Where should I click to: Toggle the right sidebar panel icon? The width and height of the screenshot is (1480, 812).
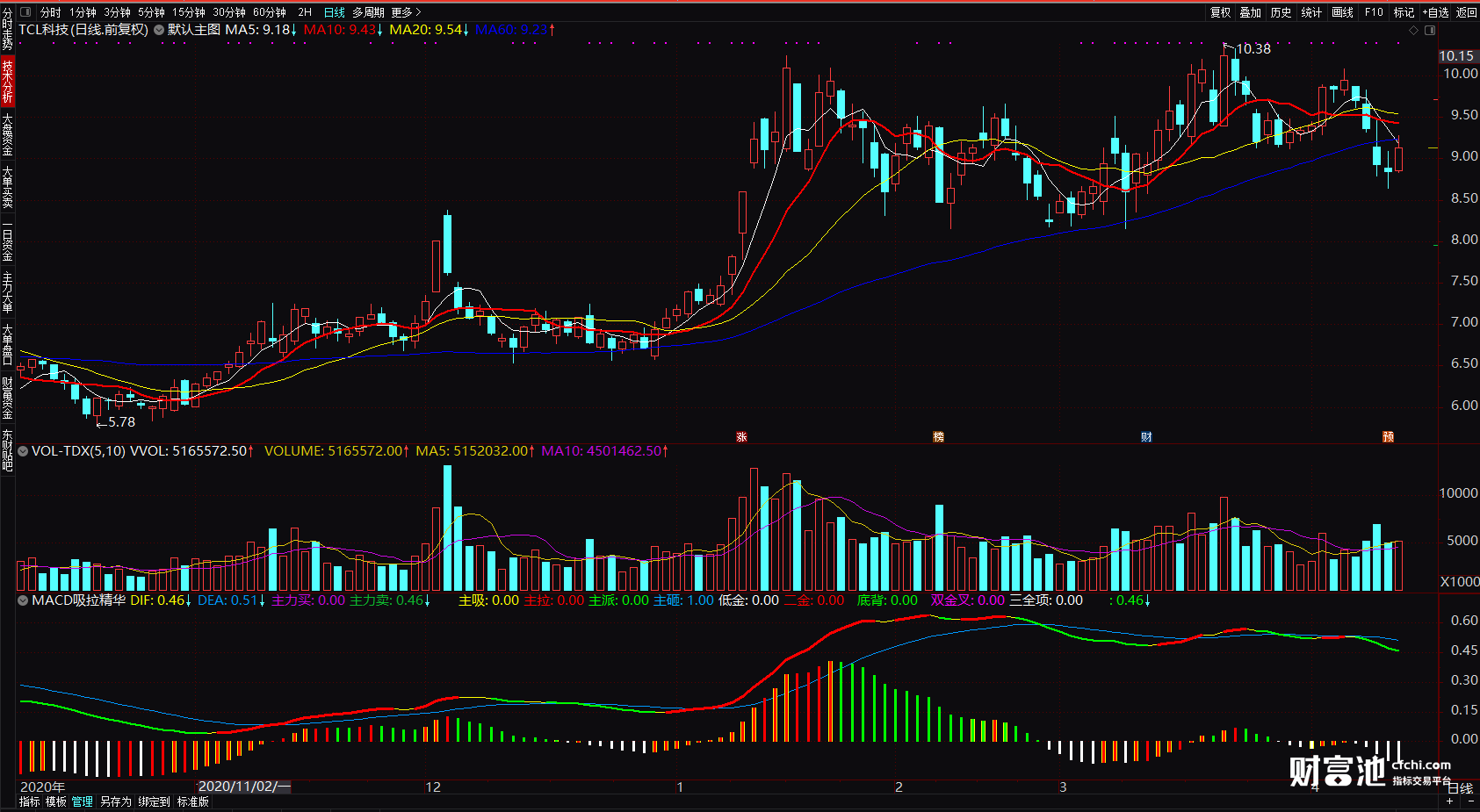coord(1429,30)
